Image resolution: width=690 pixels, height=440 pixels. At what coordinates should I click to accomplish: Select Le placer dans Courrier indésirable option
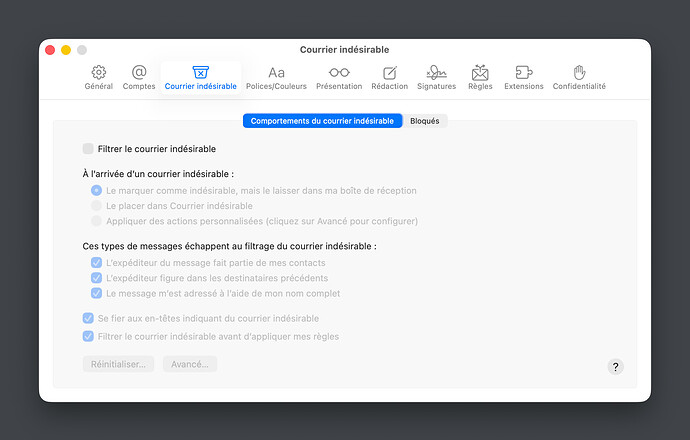coord(96,206)
